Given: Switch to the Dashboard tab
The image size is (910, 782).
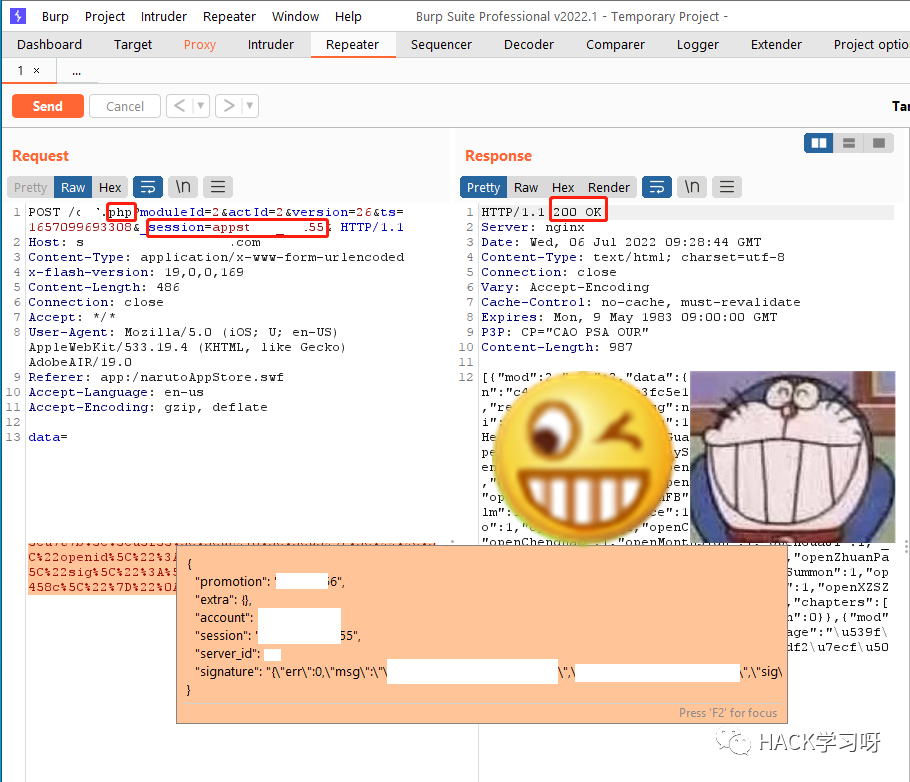Looking at the screenshot, I should click(49, 45).
